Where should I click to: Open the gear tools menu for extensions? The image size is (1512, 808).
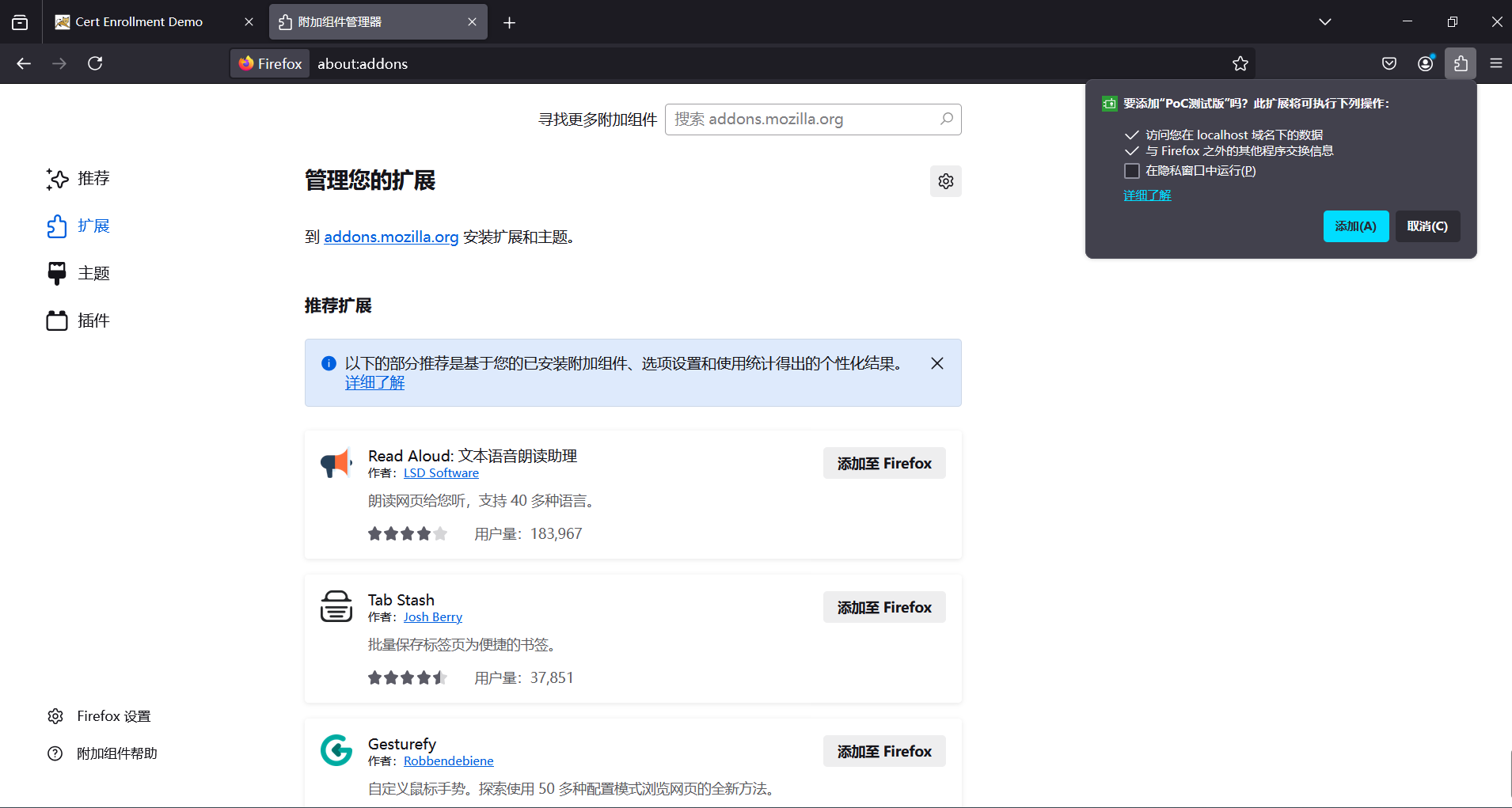point(945,181)
